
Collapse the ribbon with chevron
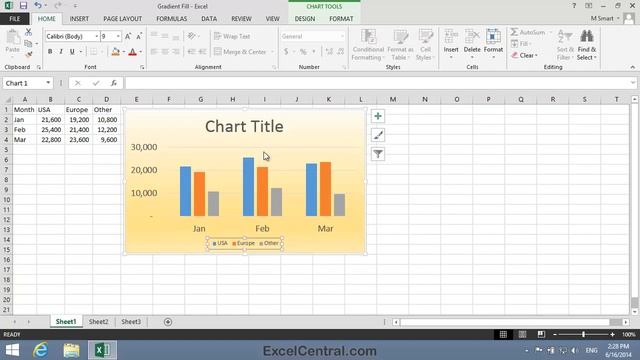click(x=632, y=67)
